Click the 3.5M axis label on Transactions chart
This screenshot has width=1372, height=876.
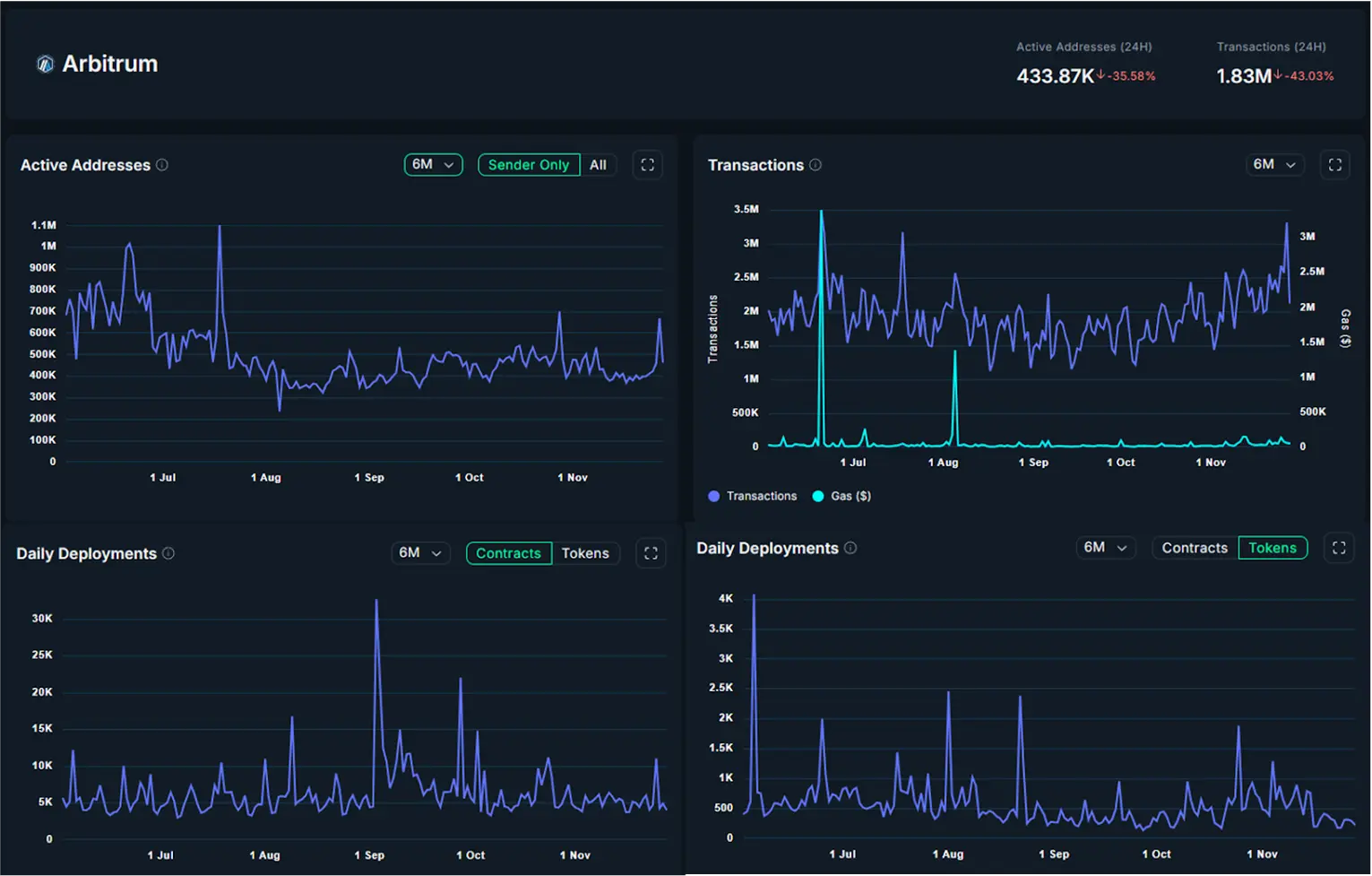pyautogui.click(x=746, y=209)
